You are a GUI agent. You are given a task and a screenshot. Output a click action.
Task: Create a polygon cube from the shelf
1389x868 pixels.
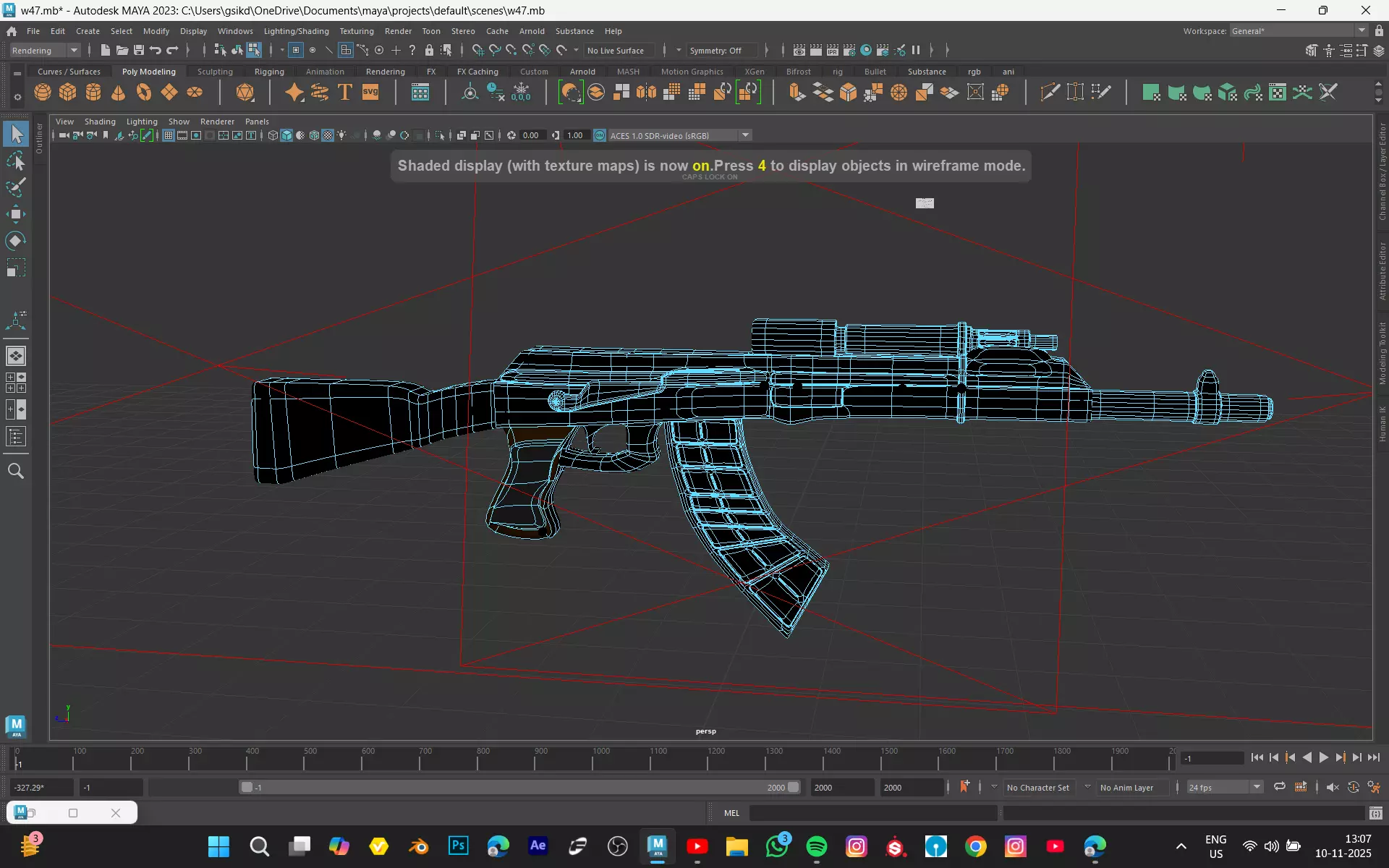(x=68, y=93)
